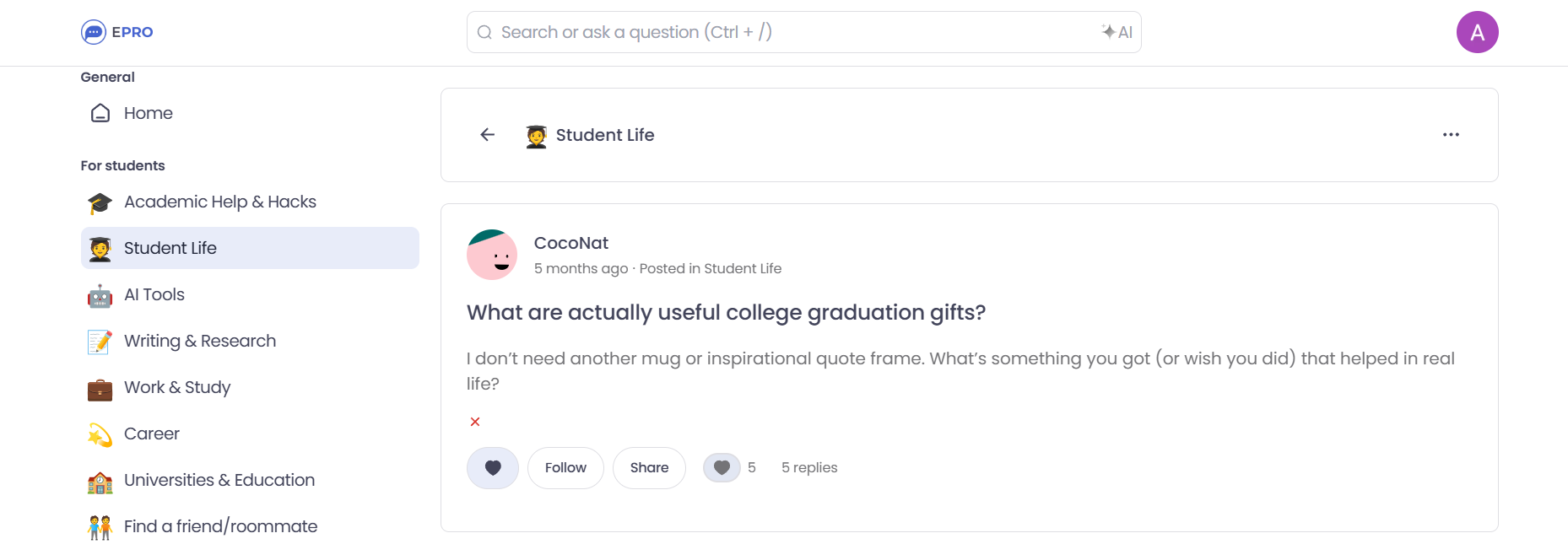Open the 5 replies thread
The height and width of the screenshot is (544, 1568).
click(808, 467)
